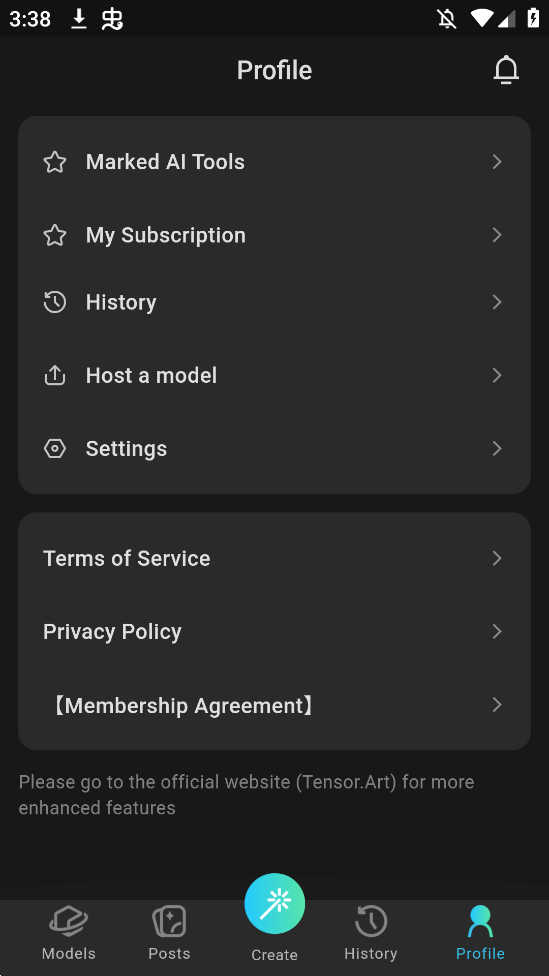This screenshot has width=549, height=976.
Task: Expand Marked AI Tools with its chevron
Action: coord(497,162)
